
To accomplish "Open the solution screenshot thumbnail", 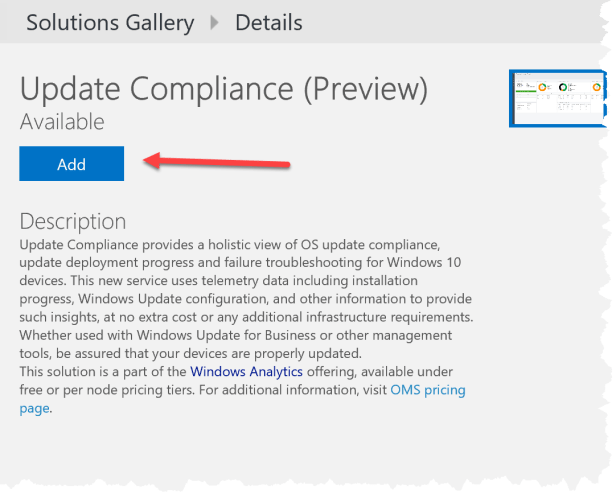I will (556, 98).
